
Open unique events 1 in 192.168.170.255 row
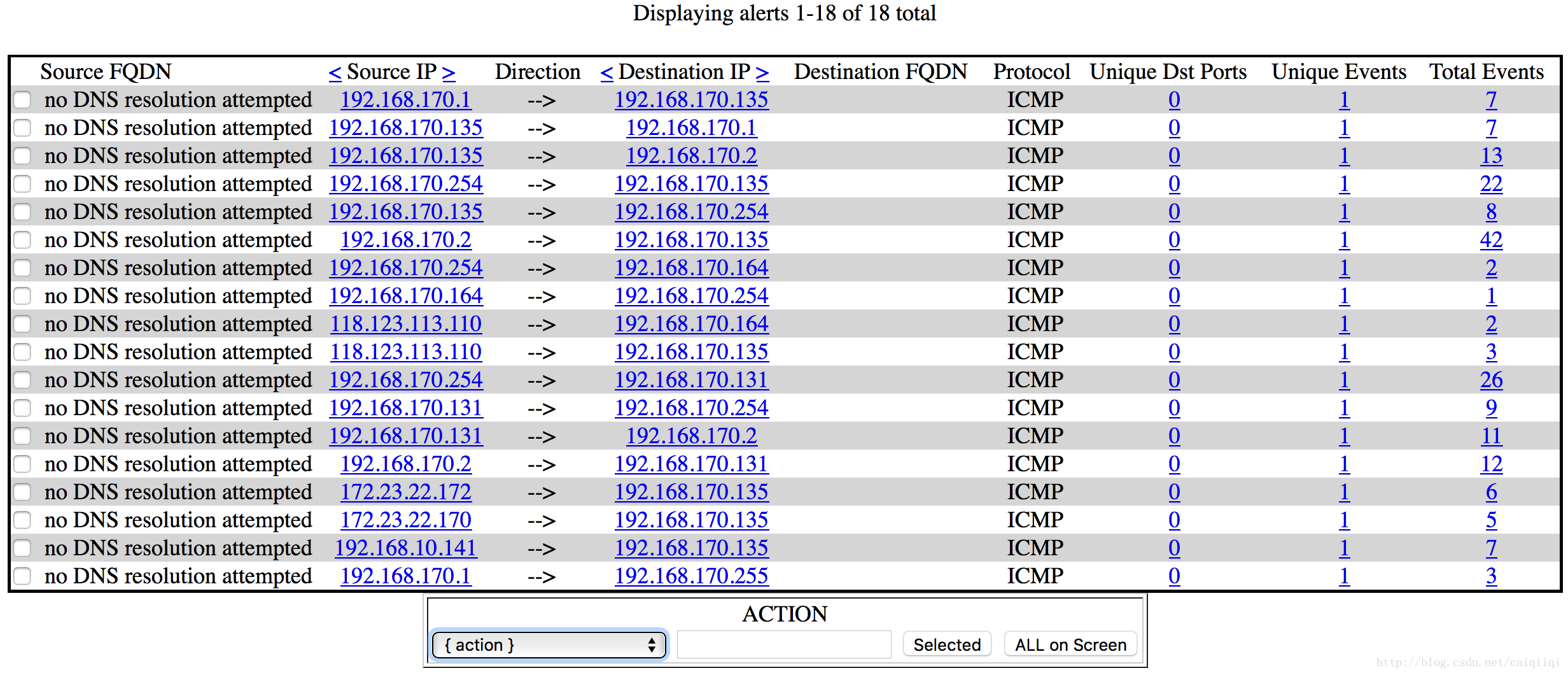click(x=1344, y=576)
